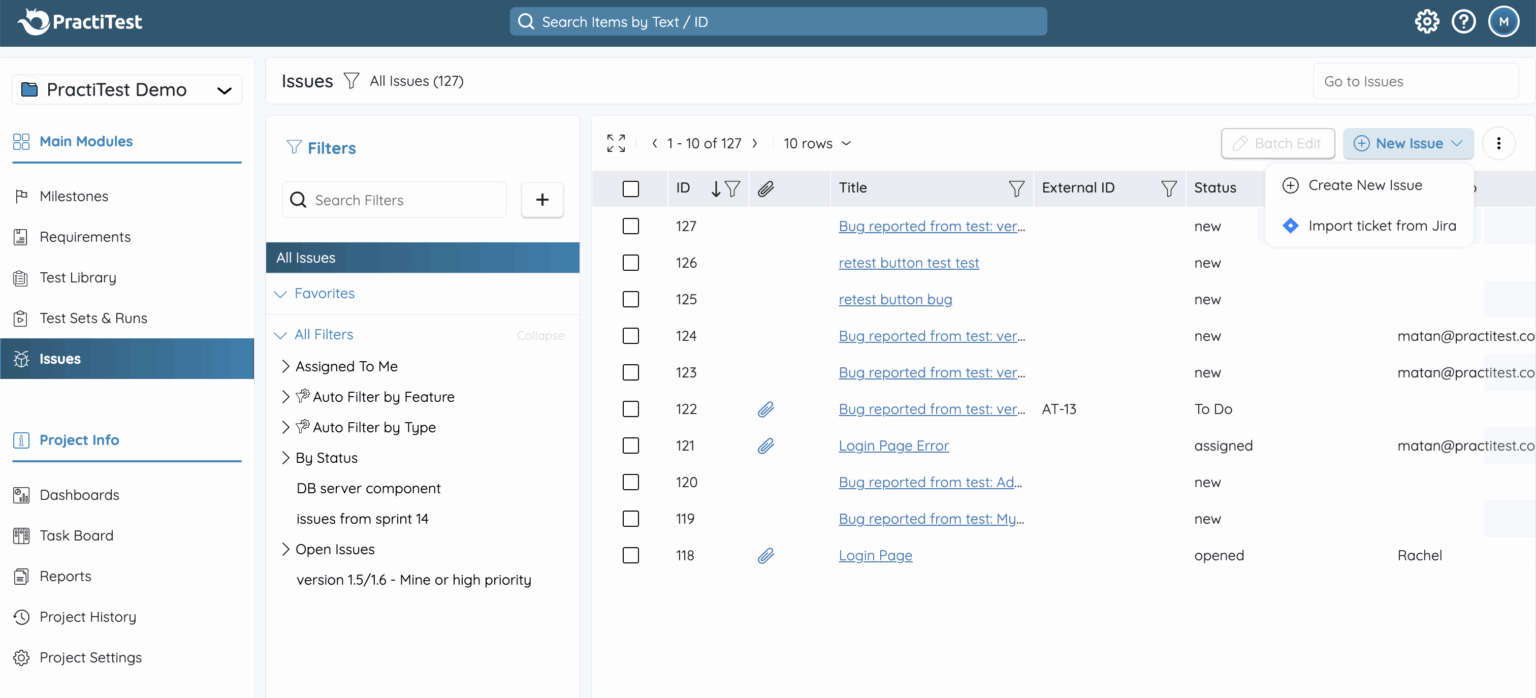Click the help question mark icon
This screenshot has height=698, width=1536.
[x=1464, y=22]
